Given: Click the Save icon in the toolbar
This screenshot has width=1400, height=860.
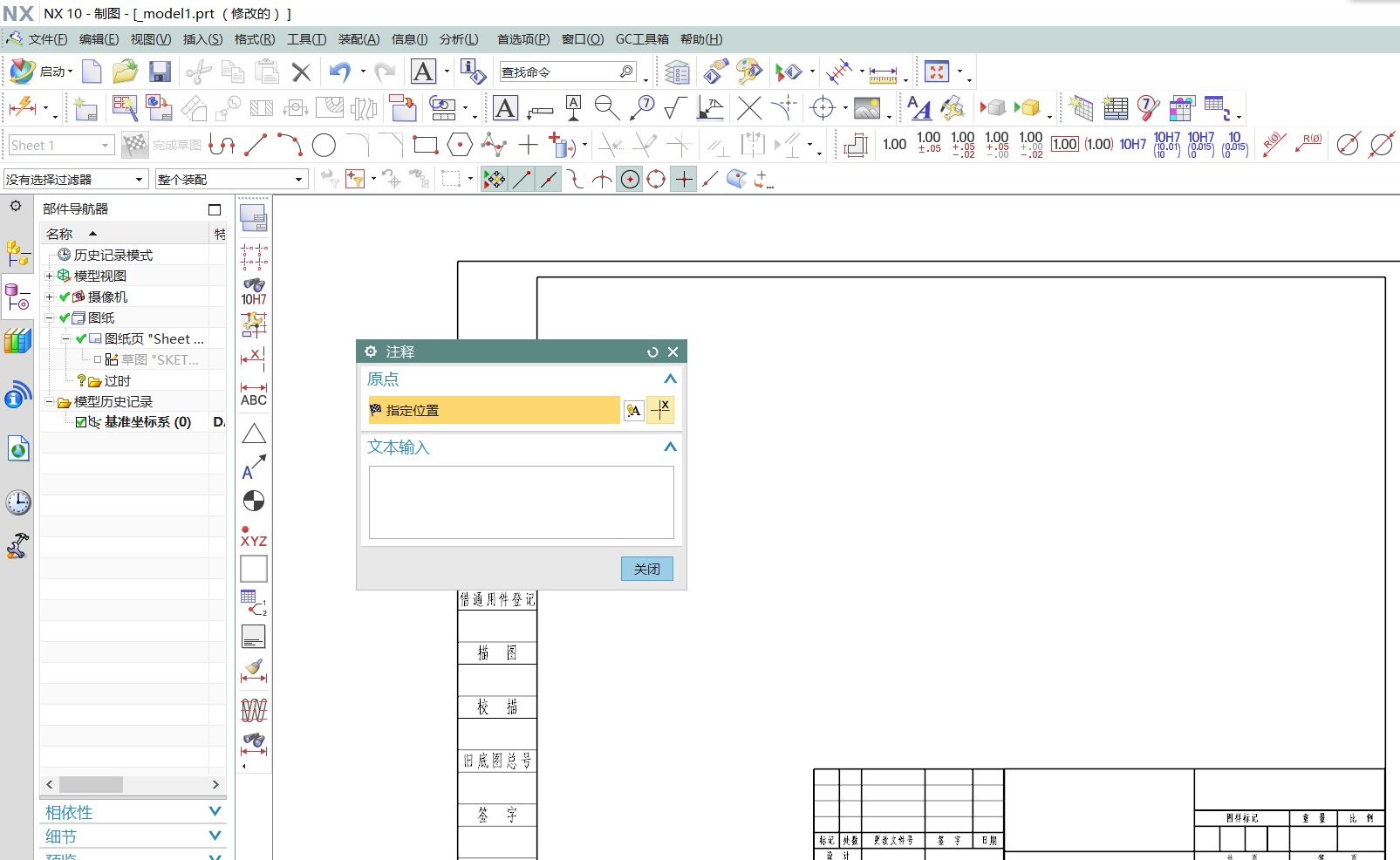Looking at the screenshot, I should coord(160,72).
